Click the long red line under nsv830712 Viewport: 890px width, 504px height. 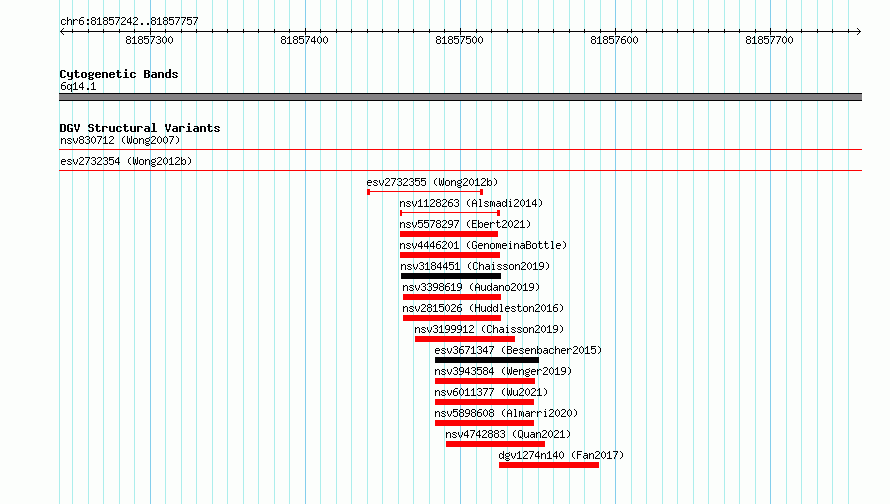460,150
